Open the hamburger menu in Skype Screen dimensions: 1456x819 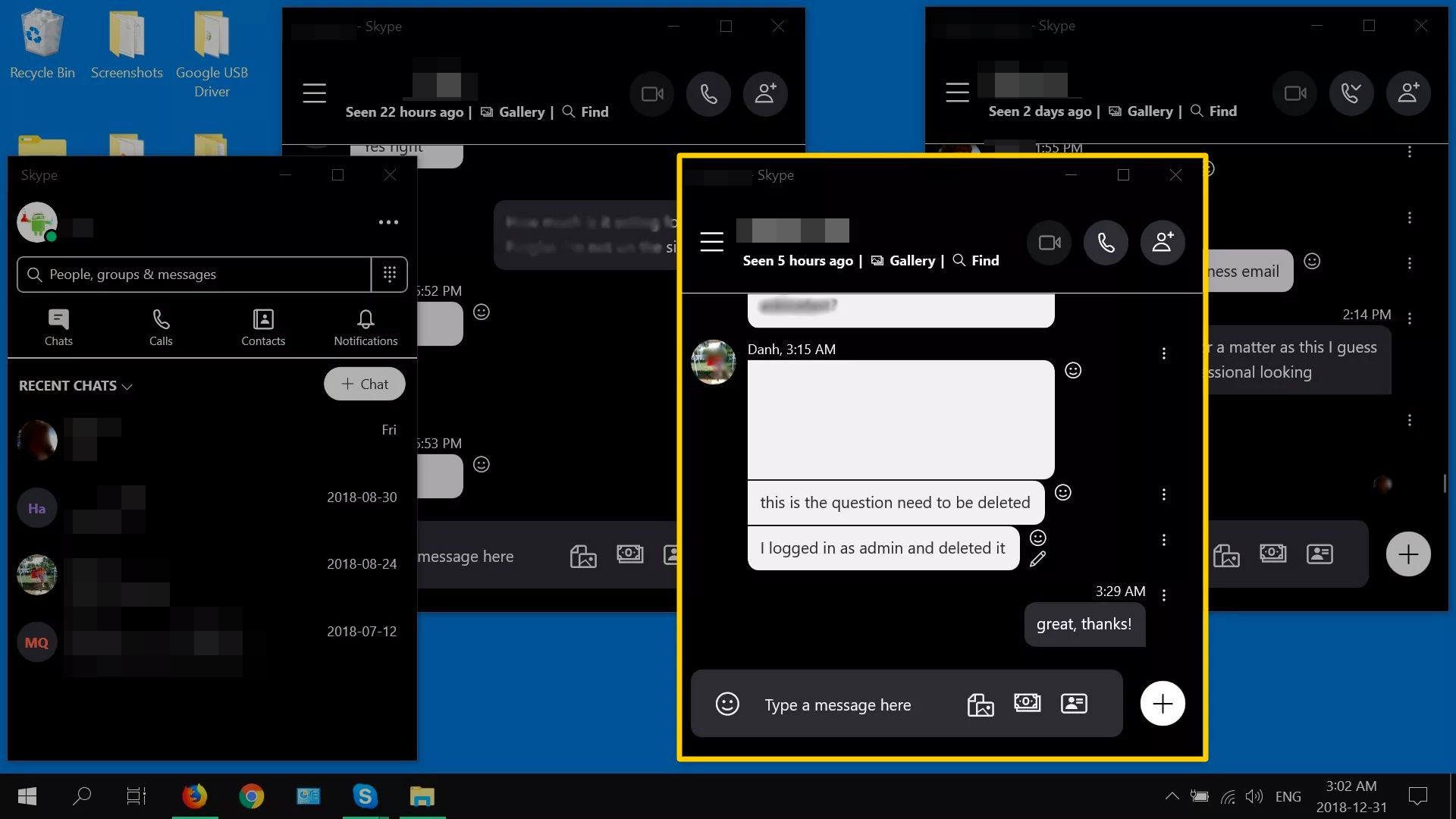[711, 241]
